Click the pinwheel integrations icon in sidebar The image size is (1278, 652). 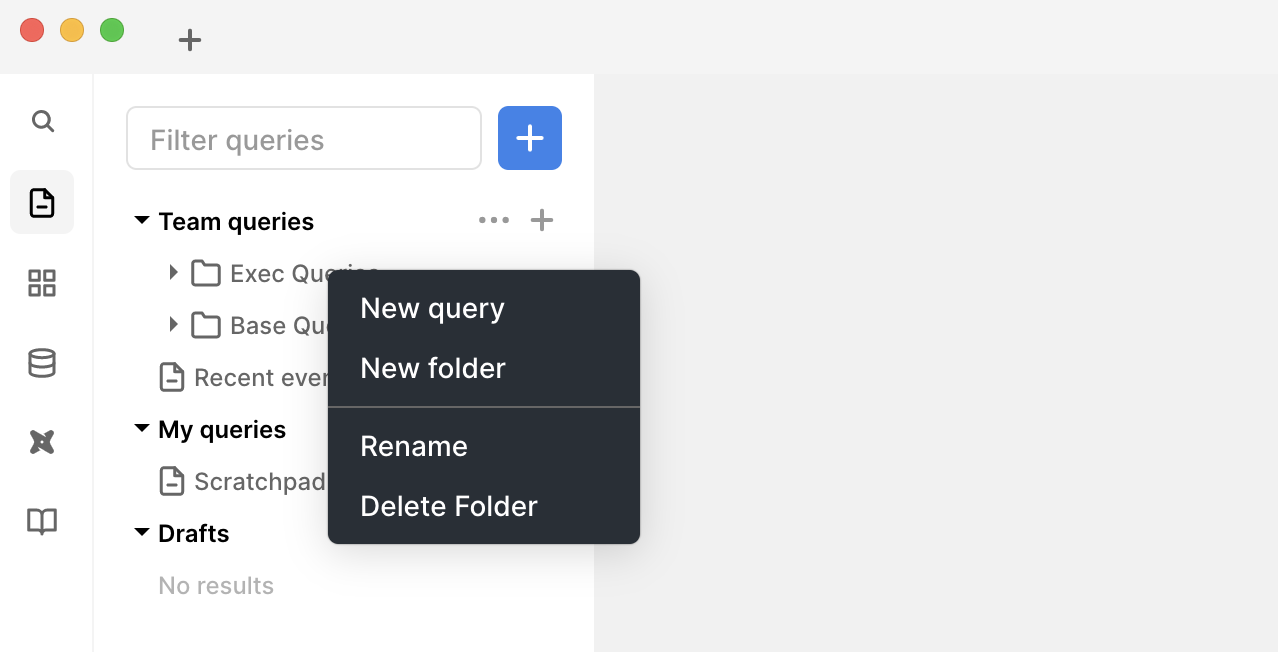click(x=42, y=442)
